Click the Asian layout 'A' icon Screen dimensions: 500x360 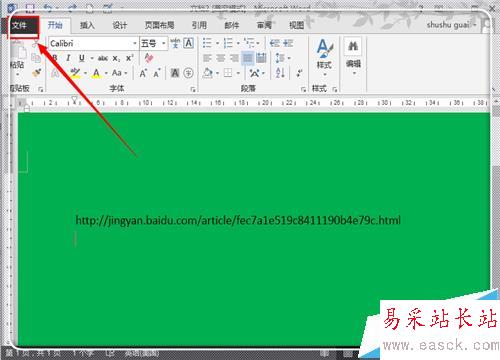[255, 73]
